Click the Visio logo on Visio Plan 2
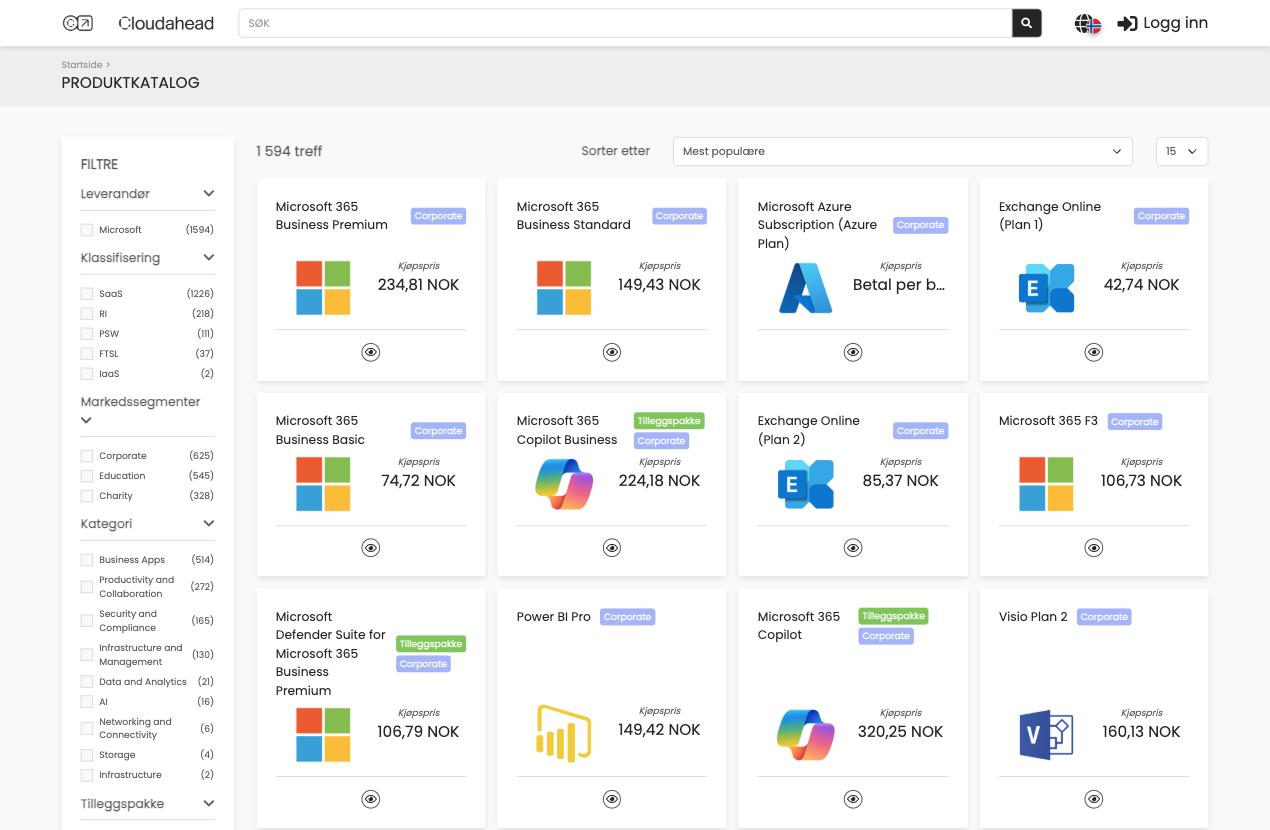The height and width of the screenshot is (830, 1270). coord(1046,735)
